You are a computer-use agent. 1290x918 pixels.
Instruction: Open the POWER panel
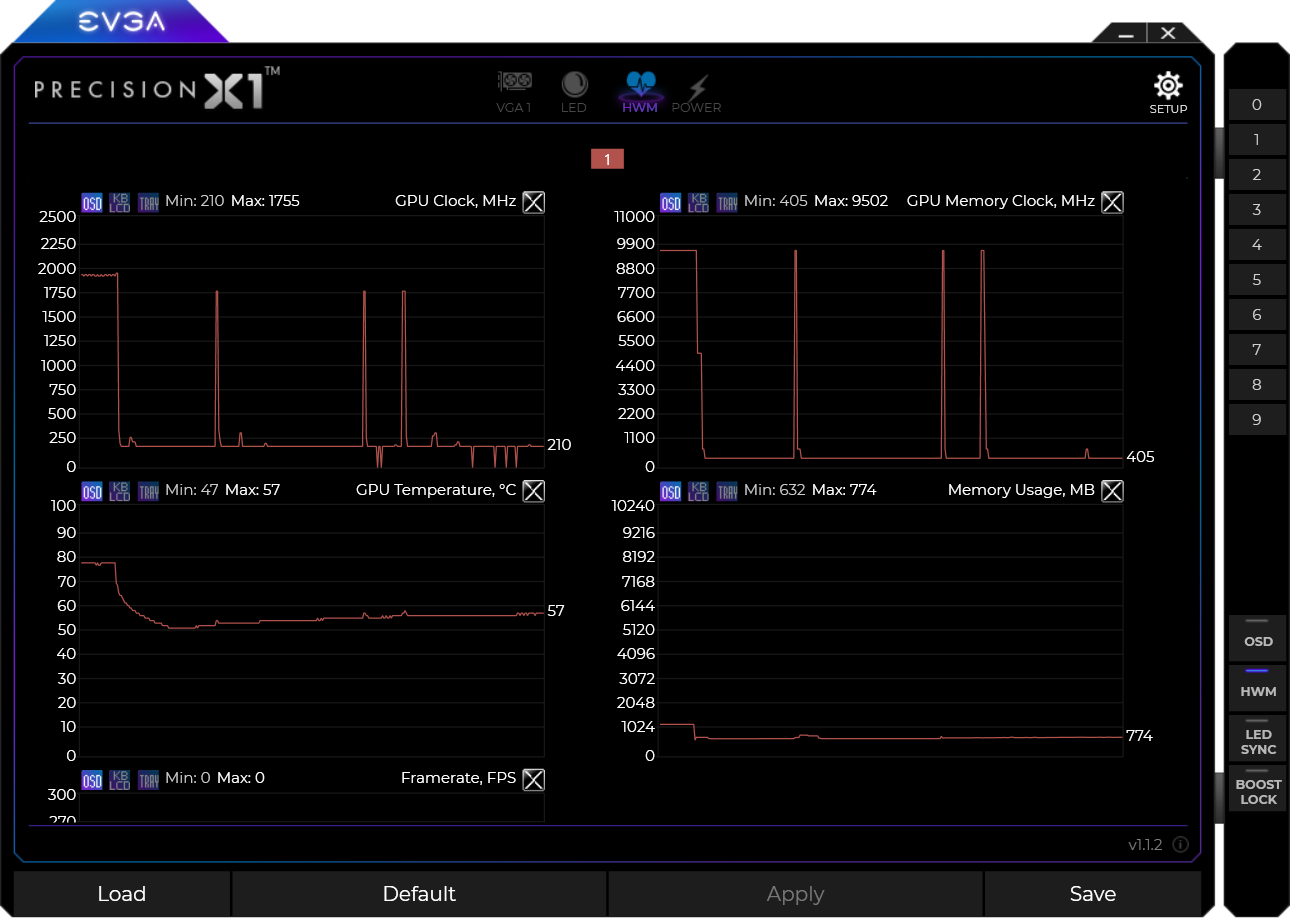(x=696, y=91)
